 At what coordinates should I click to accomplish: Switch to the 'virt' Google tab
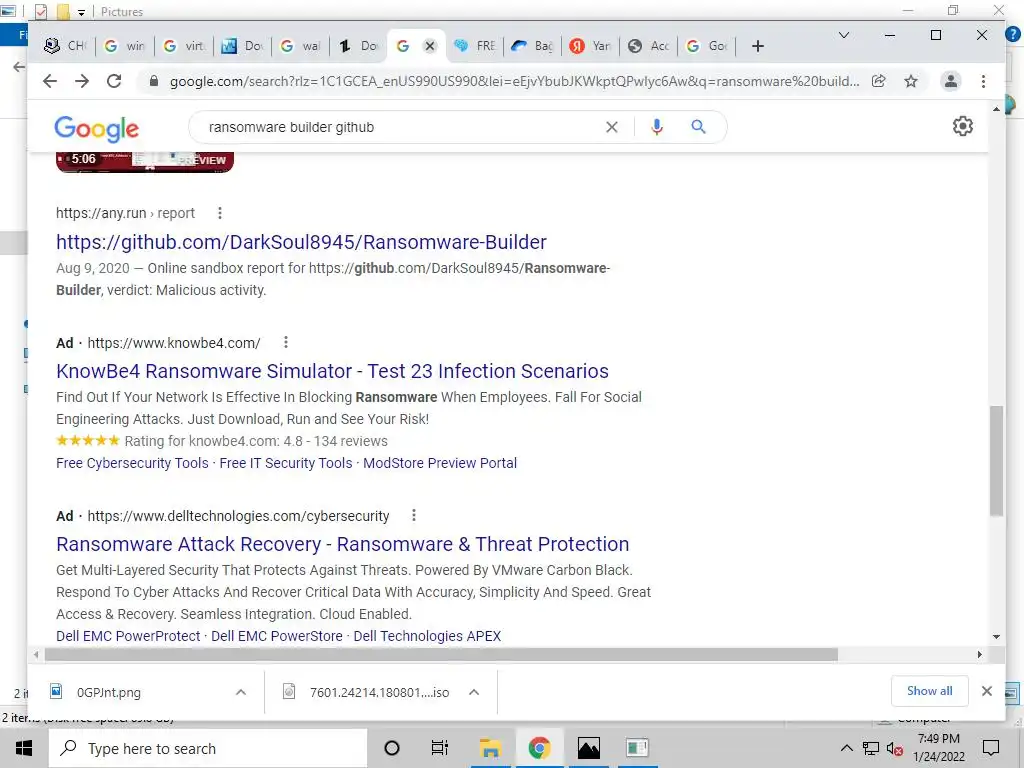tap(185, 46)
